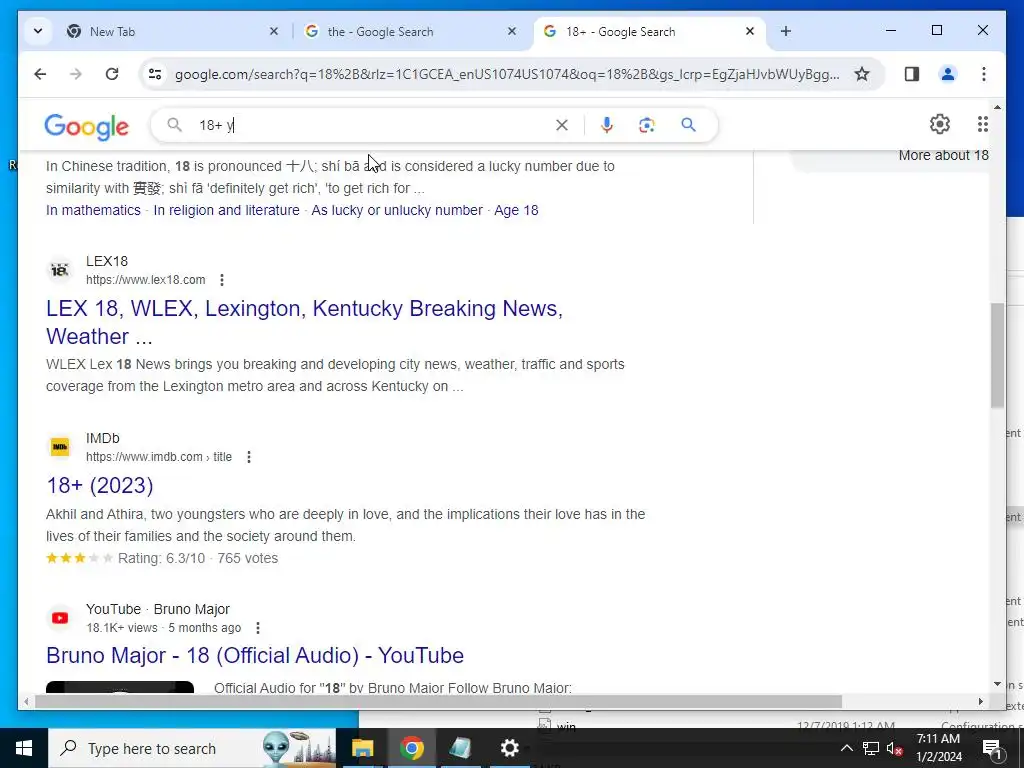Open the LEX 18 WLEX Lexington result
This screenshot has height=768, width=1024.
(x=304, y=322)
